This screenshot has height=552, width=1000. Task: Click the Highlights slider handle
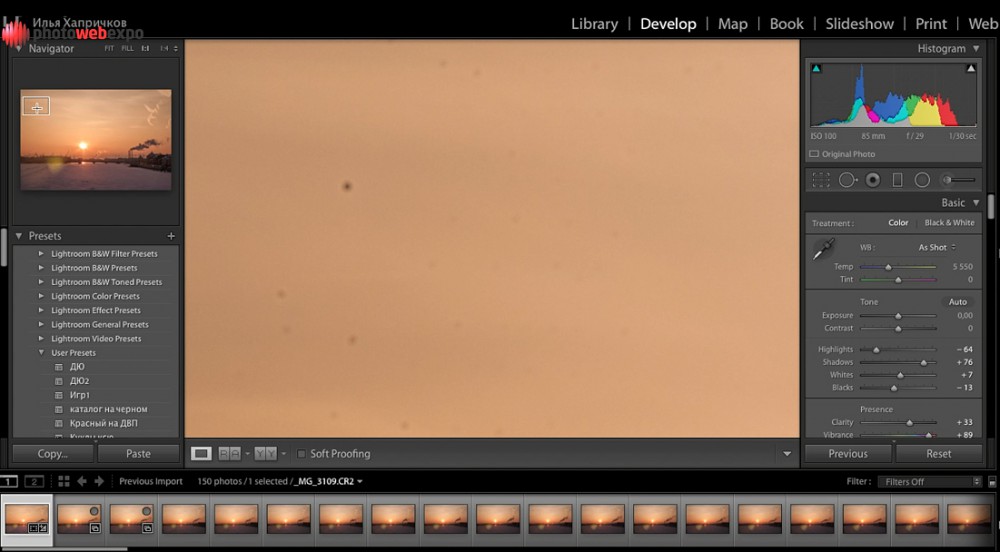coord(876,349)
